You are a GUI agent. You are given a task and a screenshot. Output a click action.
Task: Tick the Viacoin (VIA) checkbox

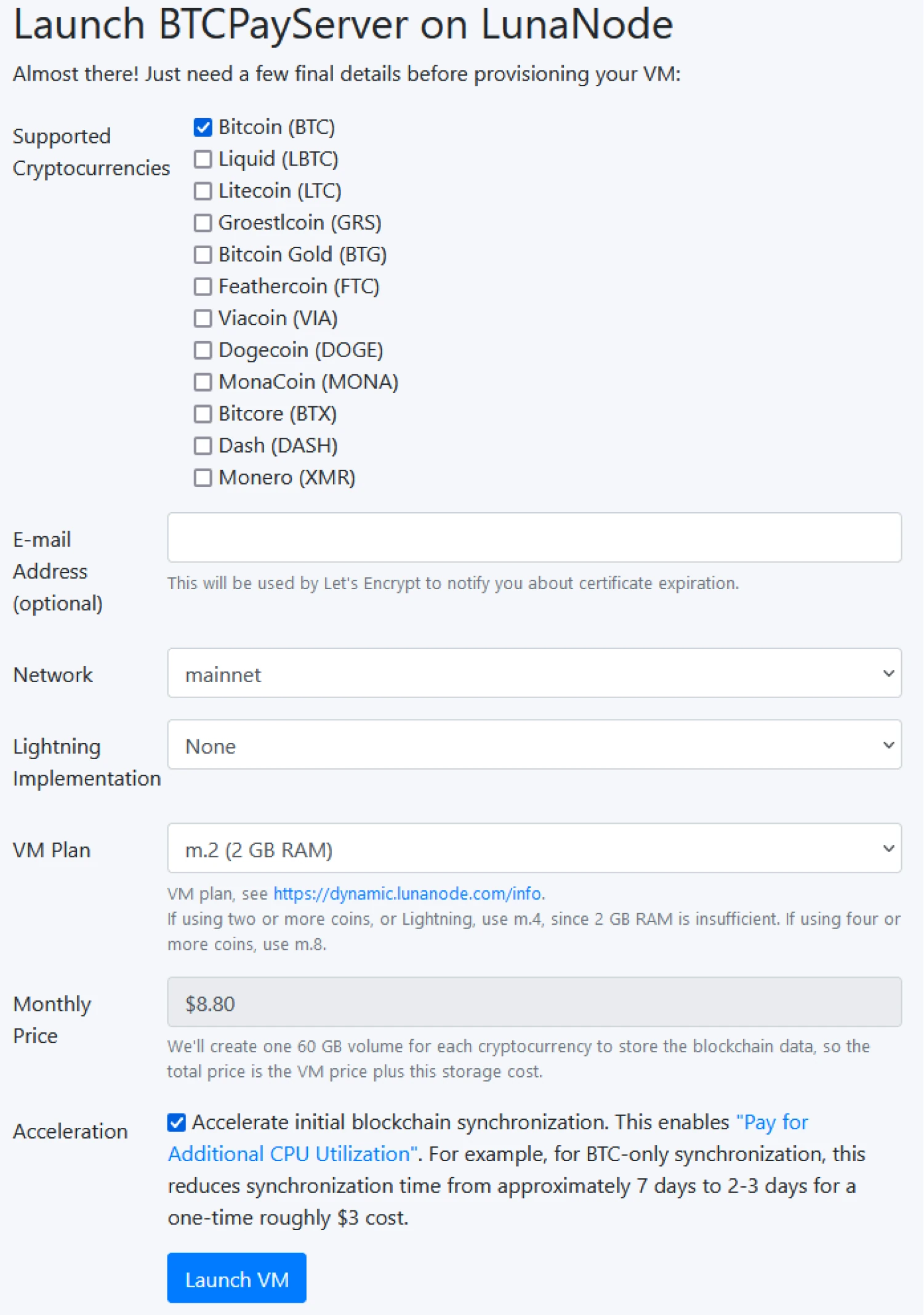[203, 318]
